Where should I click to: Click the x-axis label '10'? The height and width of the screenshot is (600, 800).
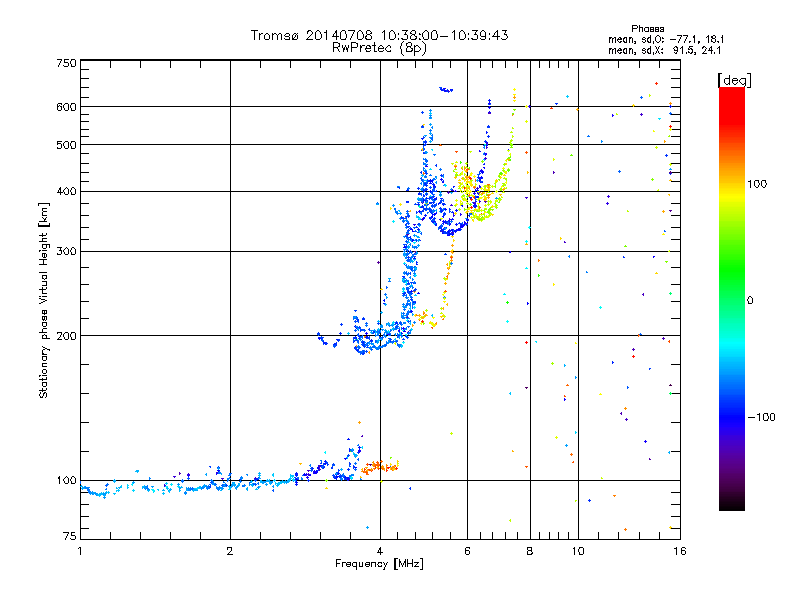578,551
